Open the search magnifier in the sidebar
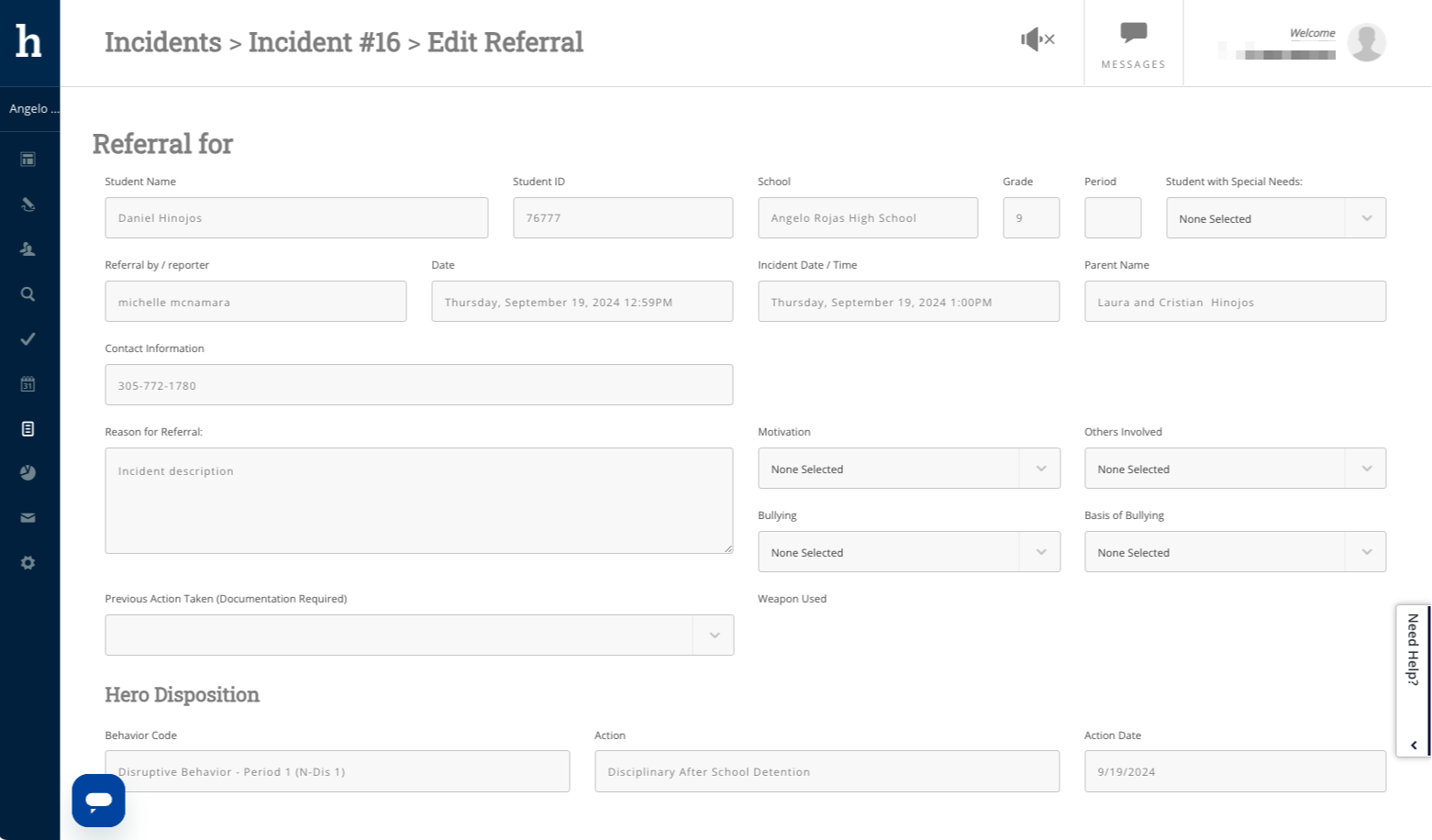Screen dimensions: 1432x840 28,294
